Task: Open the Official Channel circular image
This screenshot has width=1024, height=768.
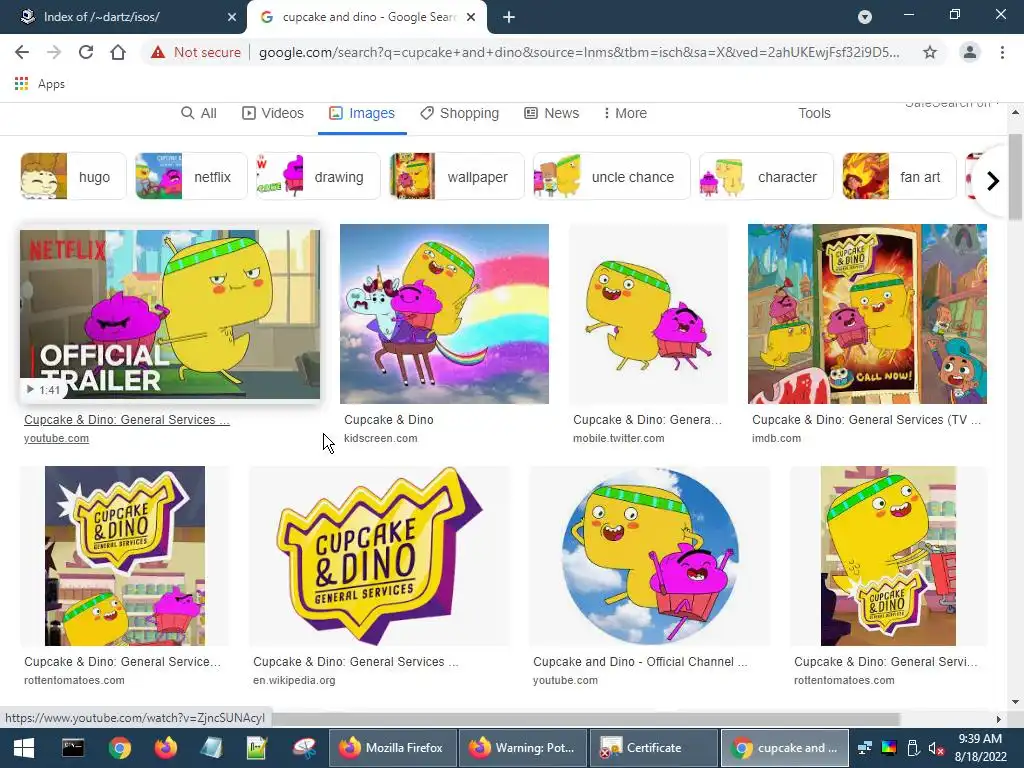Action: [x=650, y=556]
